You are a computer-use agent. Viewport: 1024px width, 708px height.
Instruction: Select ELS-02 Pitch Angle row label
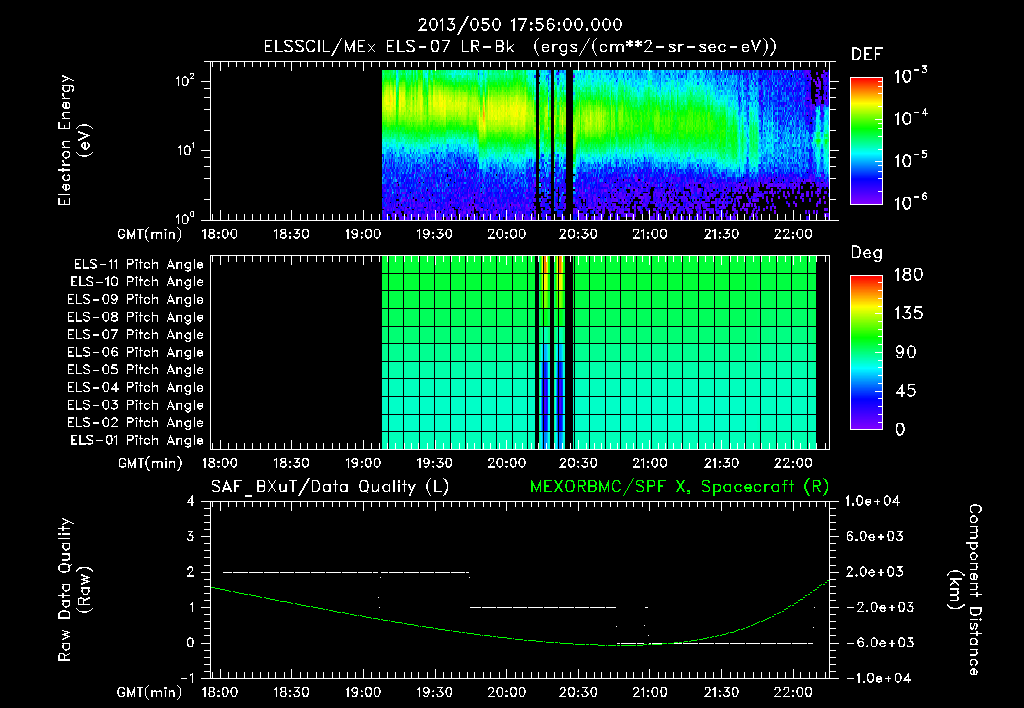[136, 423]
